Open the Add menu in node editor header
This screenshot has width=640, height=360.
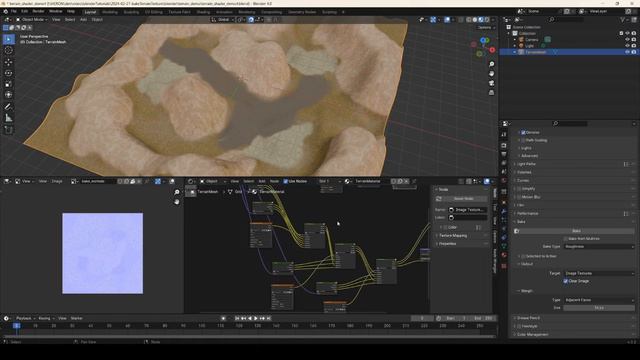point(262,181)
